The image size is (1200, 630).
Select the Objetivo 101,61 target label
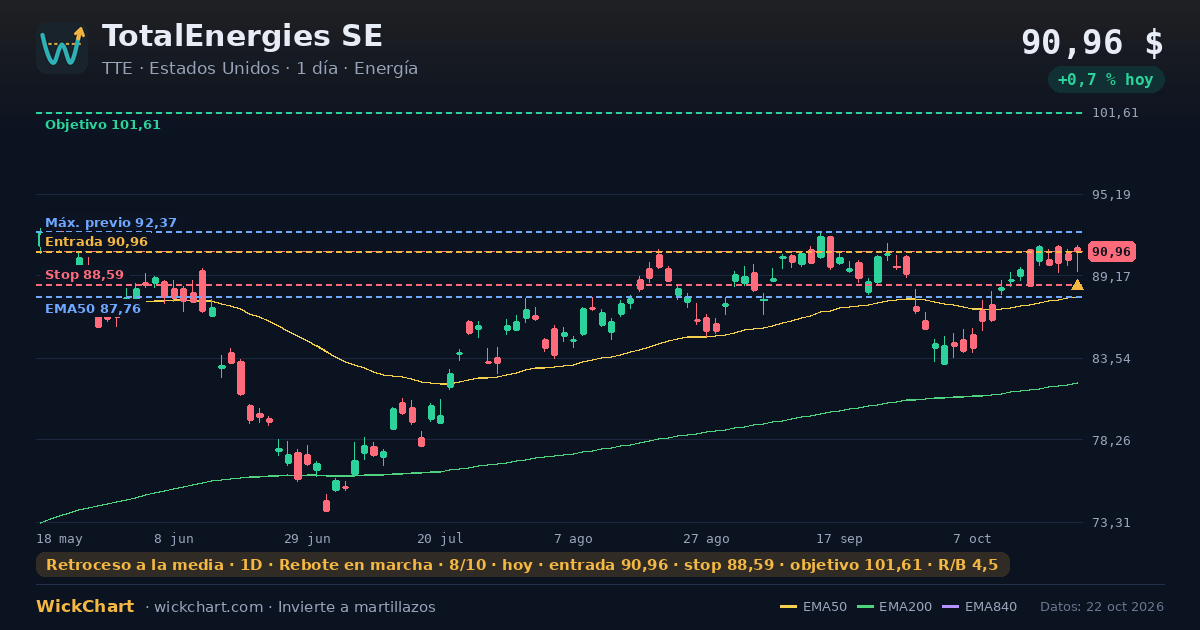tap(102, 125)
